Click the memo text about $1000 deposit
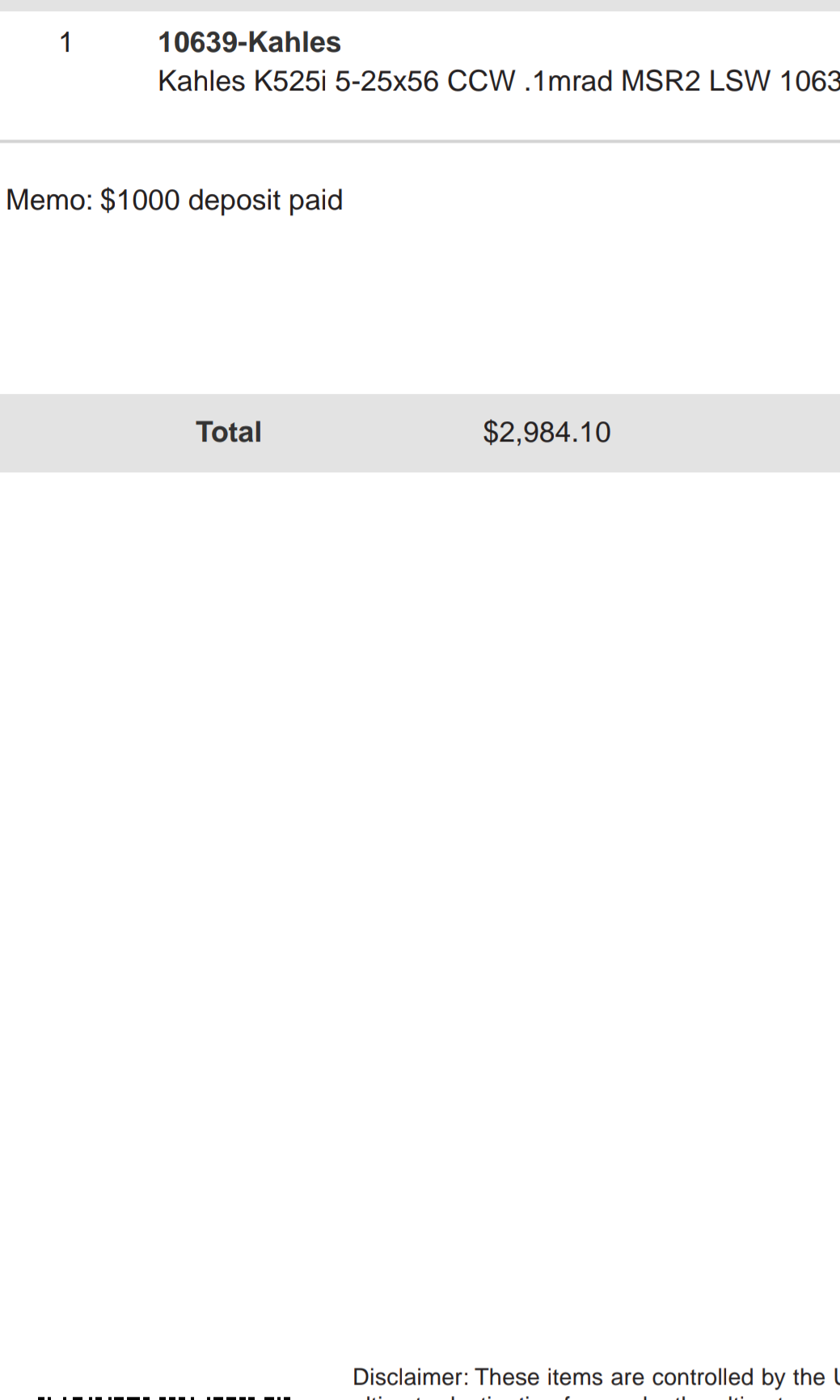 175,200
